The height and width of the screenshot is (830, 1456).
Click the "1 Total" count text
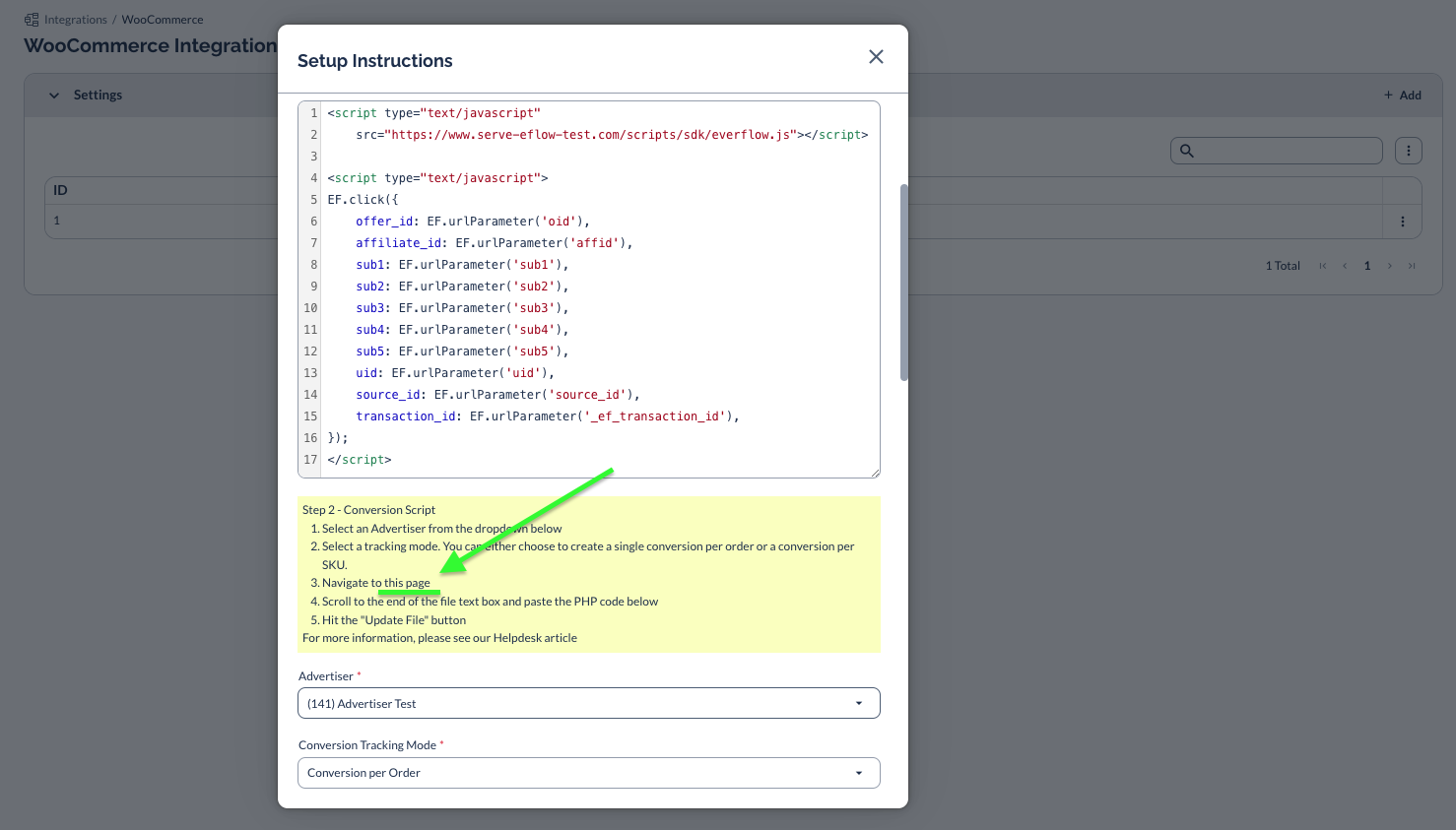(1283, 266)
